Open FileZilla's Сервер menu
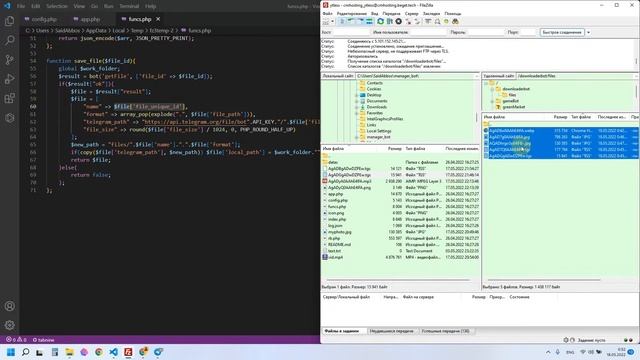The width and height of the screenshot is (640, 360). pos(411,13)
